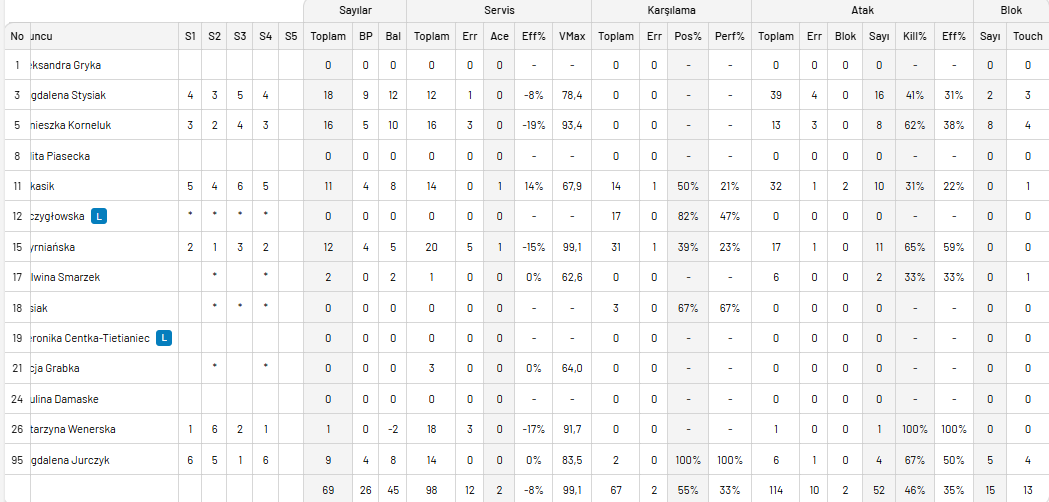Click the S3 set column header

[240, 37]
